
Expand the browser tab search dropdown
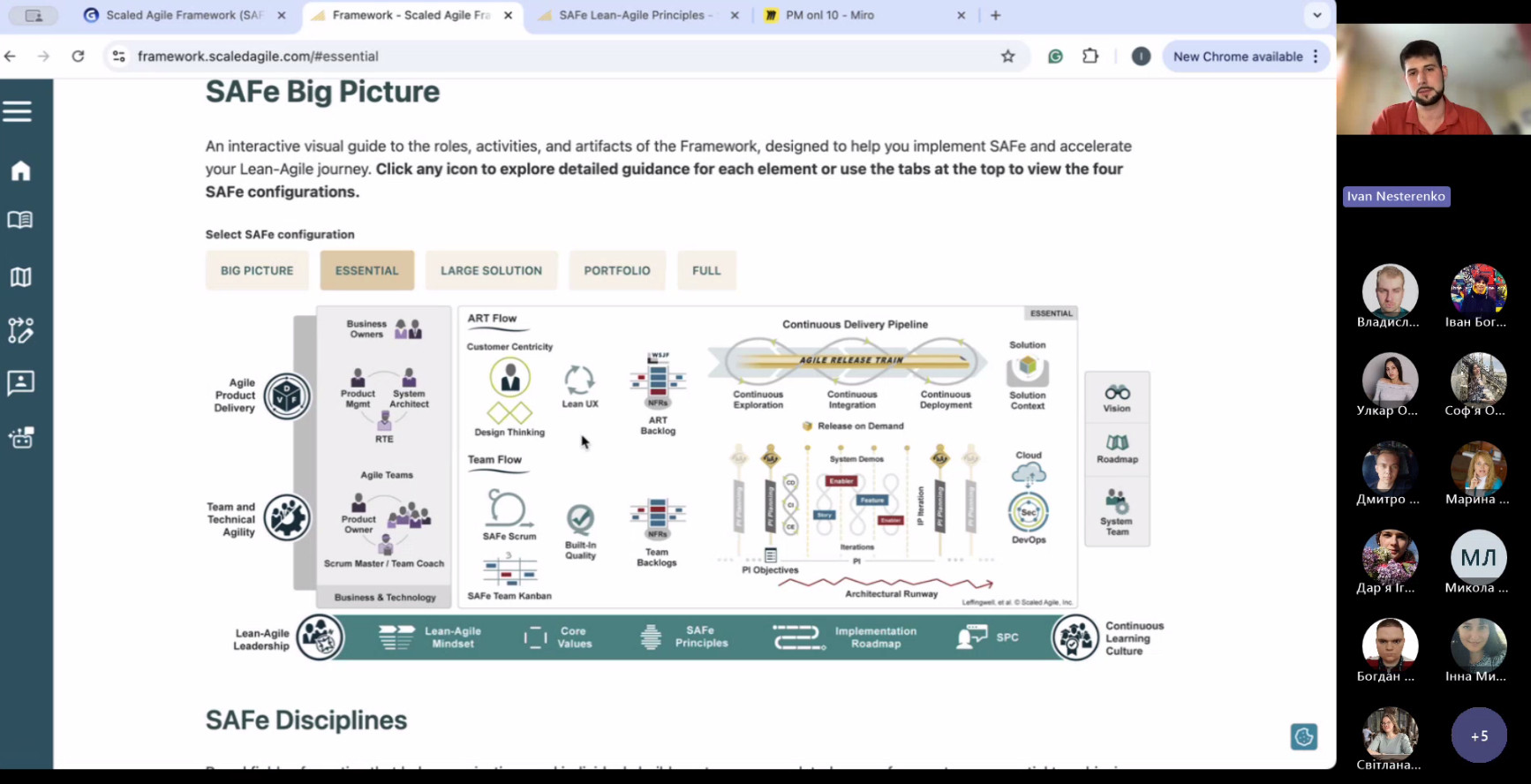1316,15
